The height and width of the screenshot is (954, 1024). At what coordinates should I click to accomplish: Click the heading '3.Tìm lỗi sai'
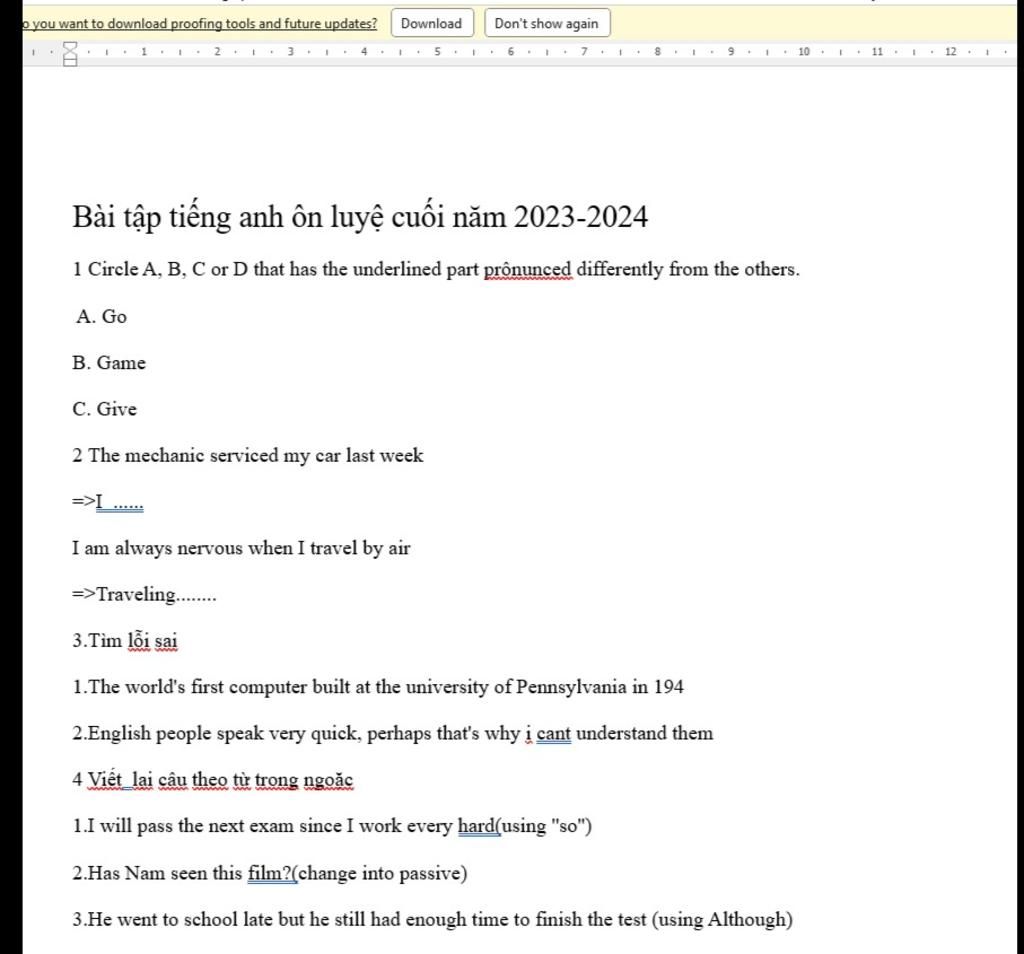point(125,641)
